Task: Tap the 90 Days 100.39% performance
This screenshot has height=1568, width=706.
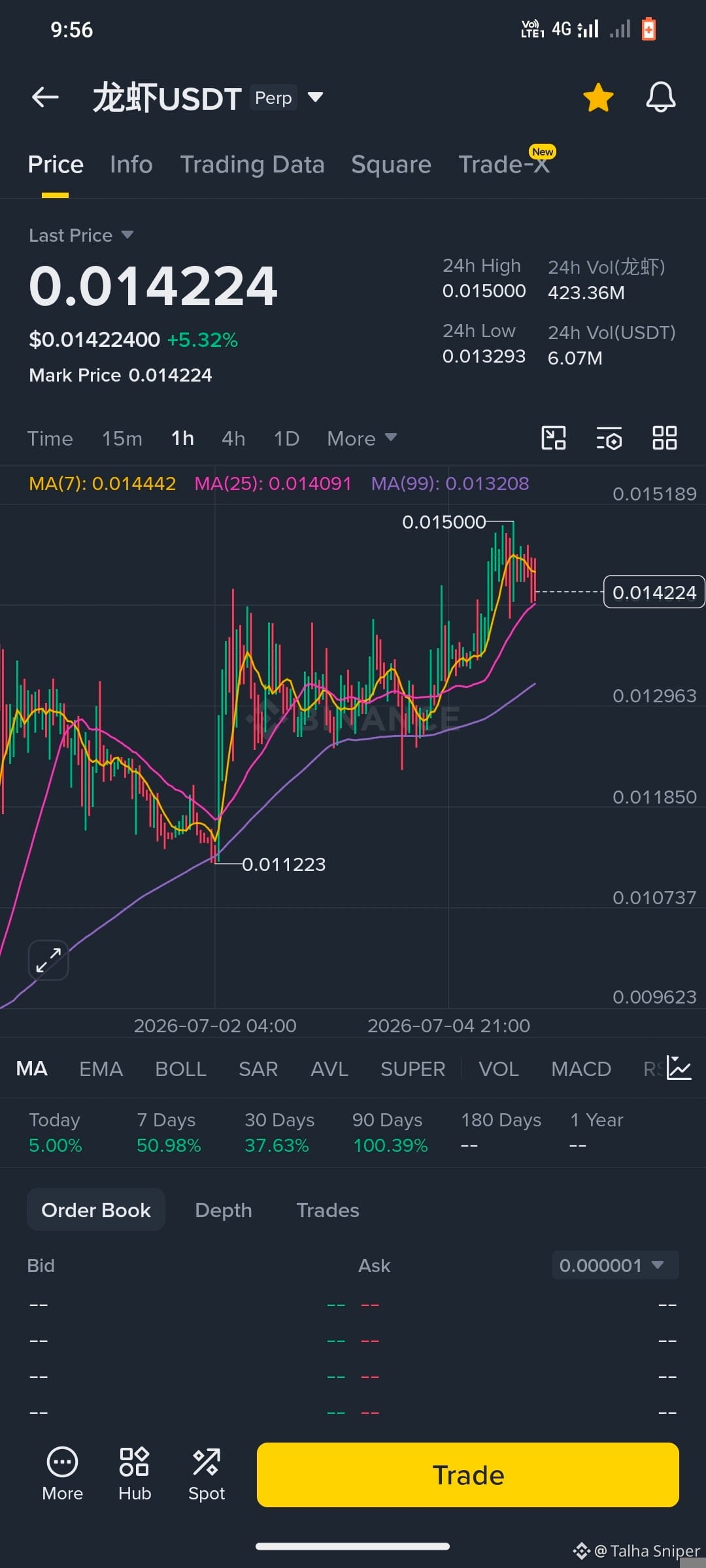Action: (x=390, y=1132)
